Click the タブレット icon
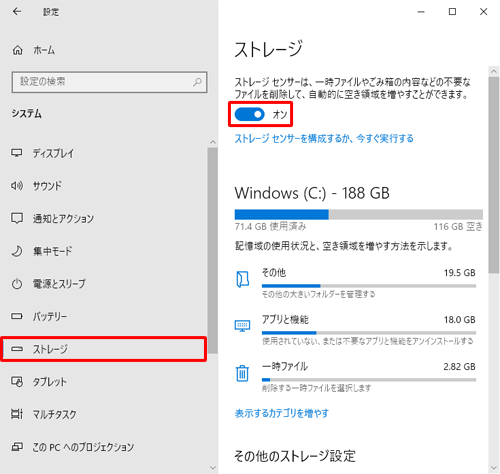This screenshot has width=500, height=474. point(17,381)
